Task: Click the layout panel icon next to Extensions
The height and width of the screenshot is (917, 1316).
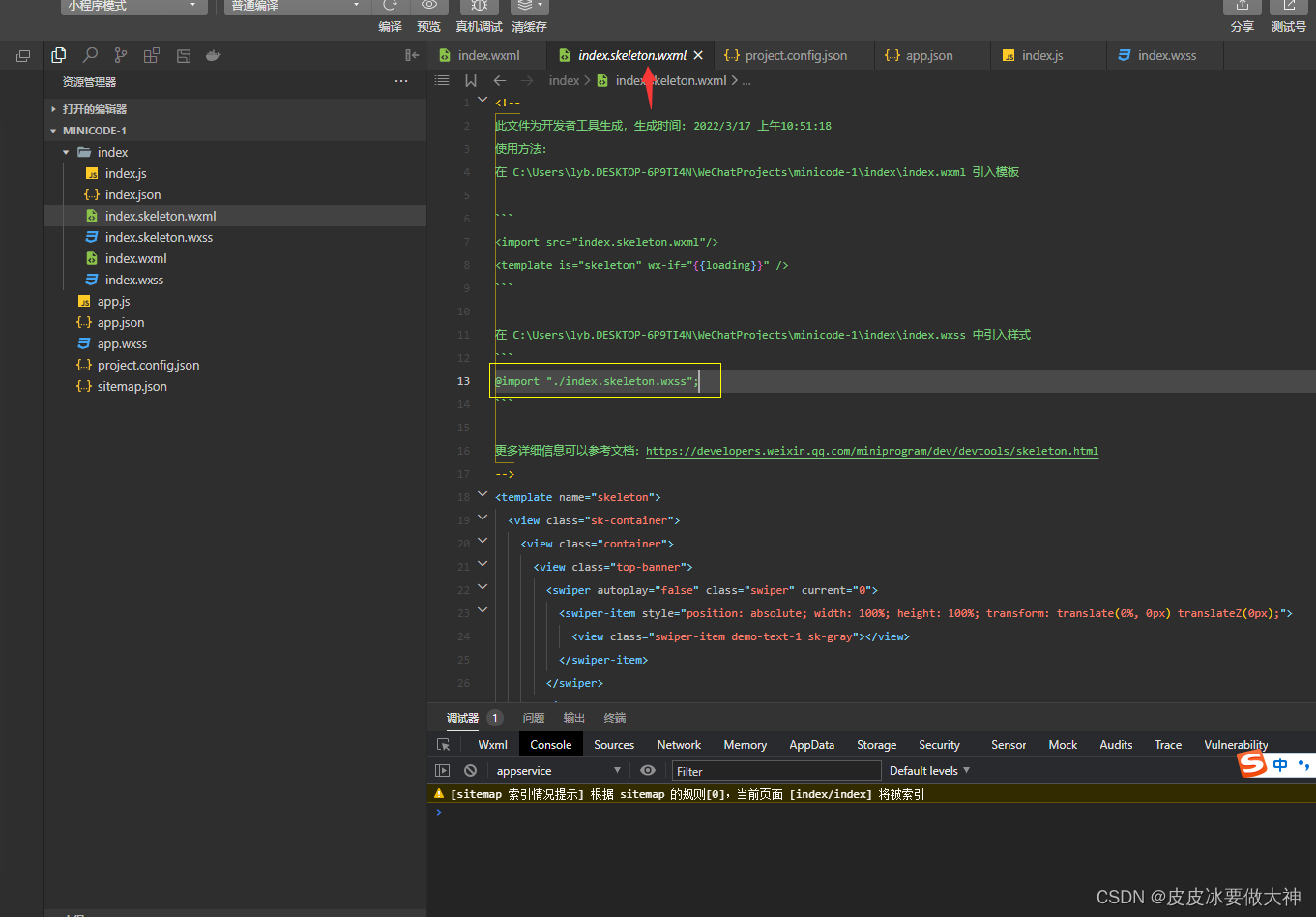Action: (x=184, y=55)
